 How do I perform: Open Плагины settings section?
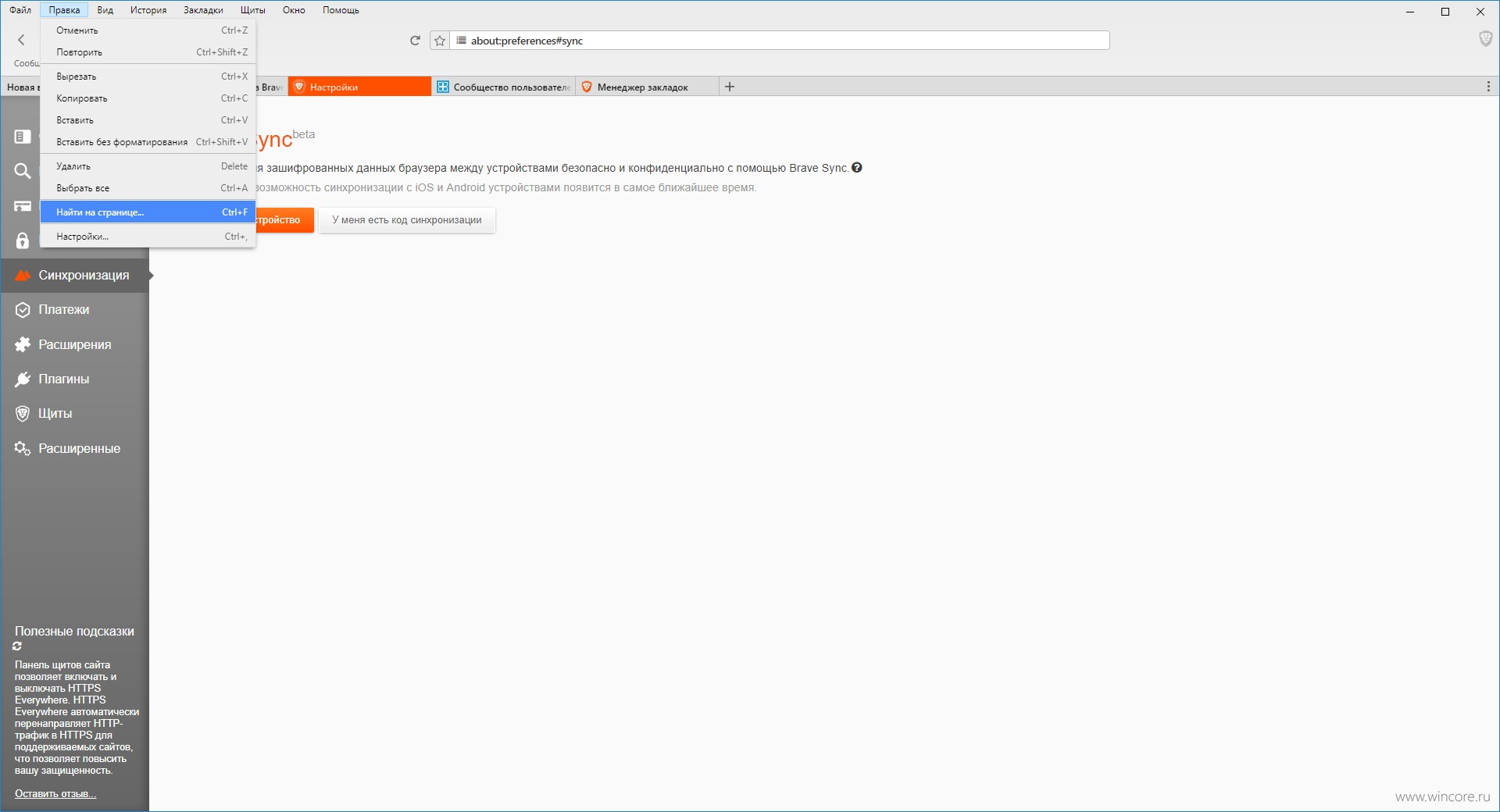click(x=75, y=379)
